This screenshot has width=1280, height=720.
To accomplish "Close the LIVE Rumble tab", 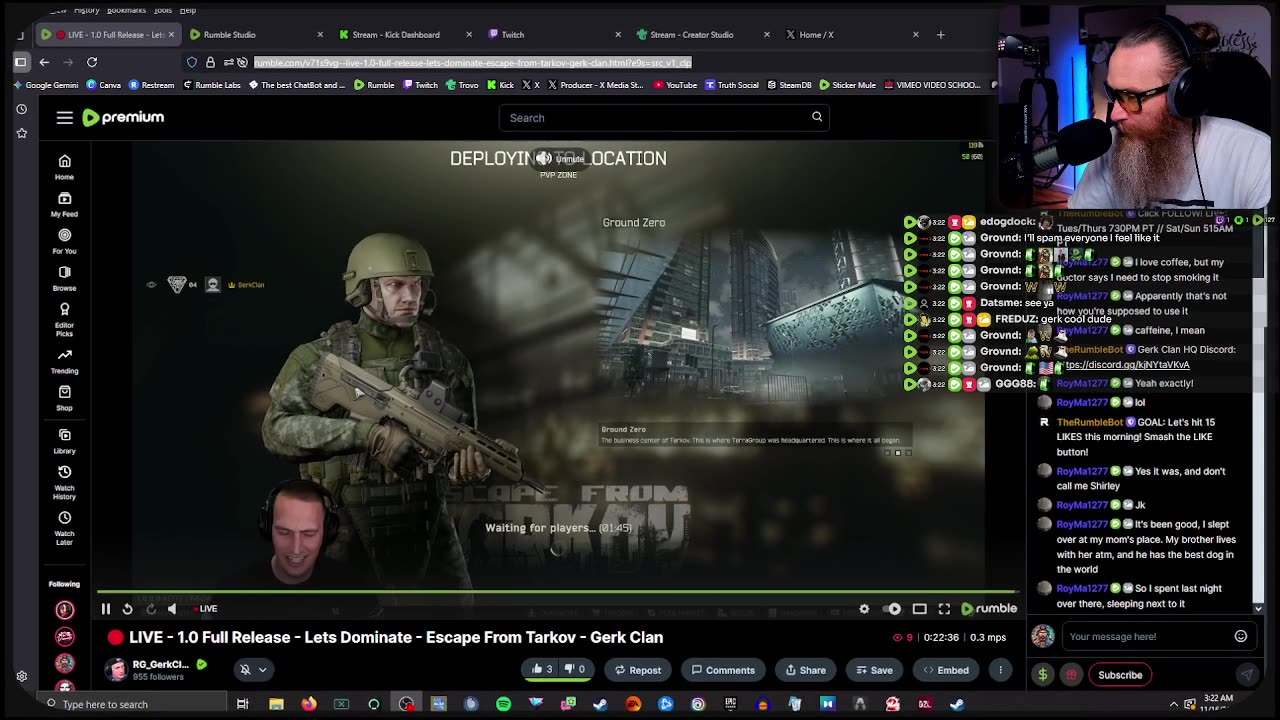I will click(171, 34).
